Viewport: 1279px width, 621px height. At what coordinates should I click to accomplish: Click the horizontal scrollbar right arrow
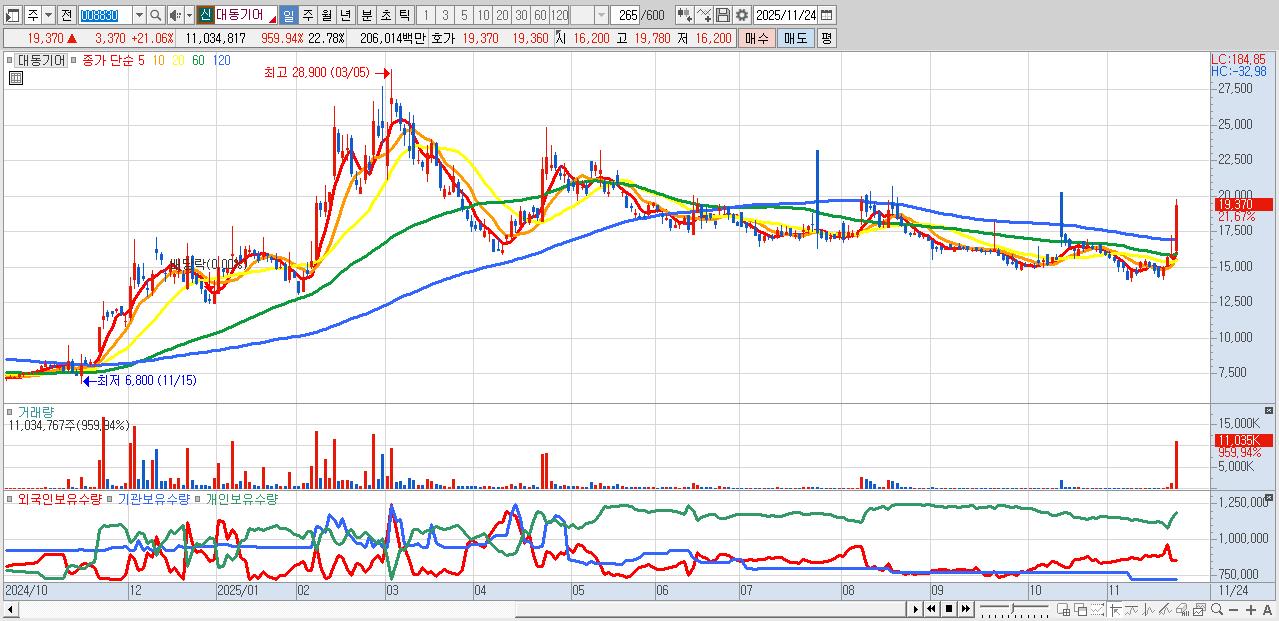tap(915, 609)
